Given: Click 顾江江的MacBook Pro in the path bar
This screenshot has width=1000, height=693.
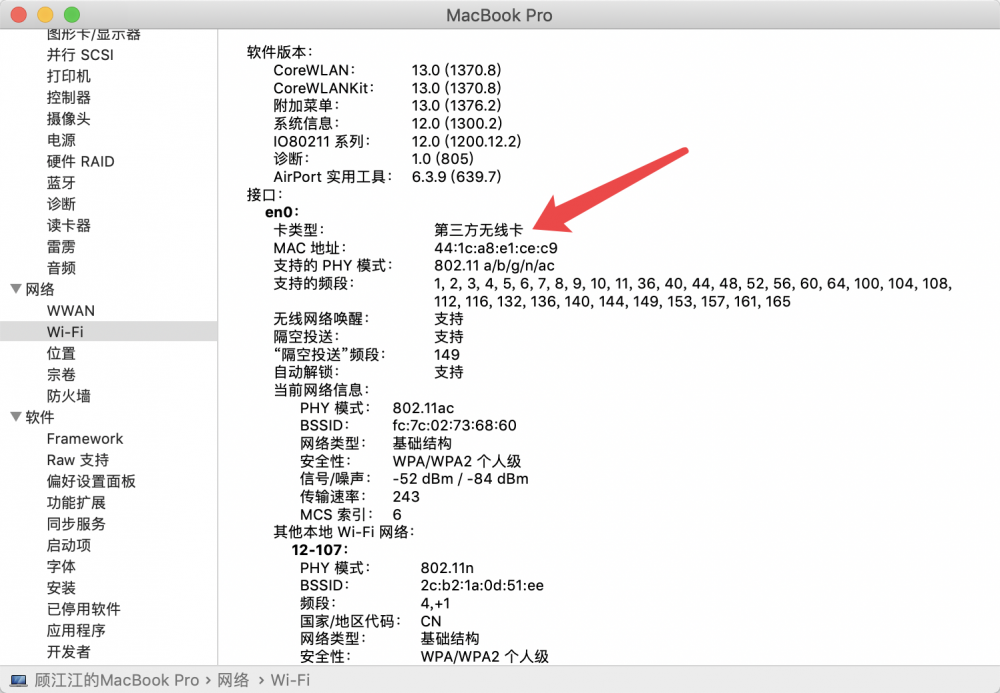Looking at the screenshot, I should (117, 680).
